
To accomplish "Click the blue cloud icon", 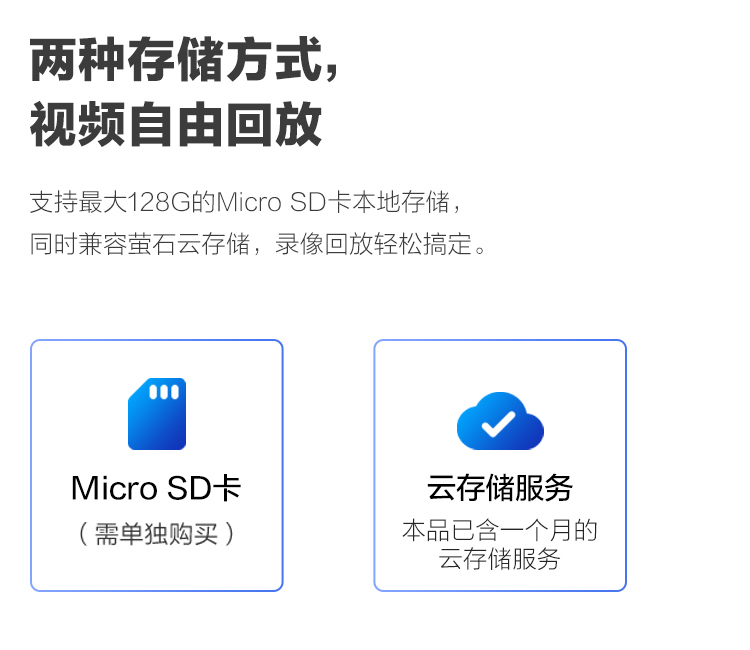I will tap(500, 421).
